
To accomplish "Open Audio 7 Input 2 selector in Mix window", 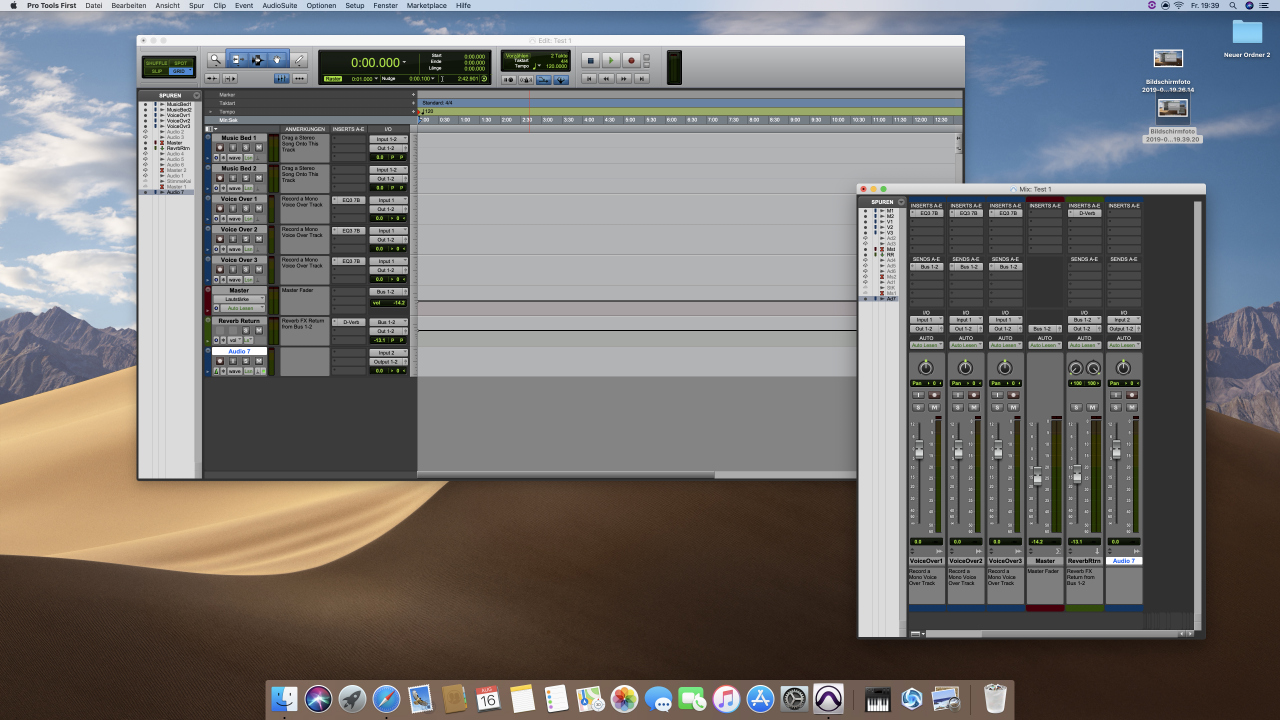I will (1124, 320).
